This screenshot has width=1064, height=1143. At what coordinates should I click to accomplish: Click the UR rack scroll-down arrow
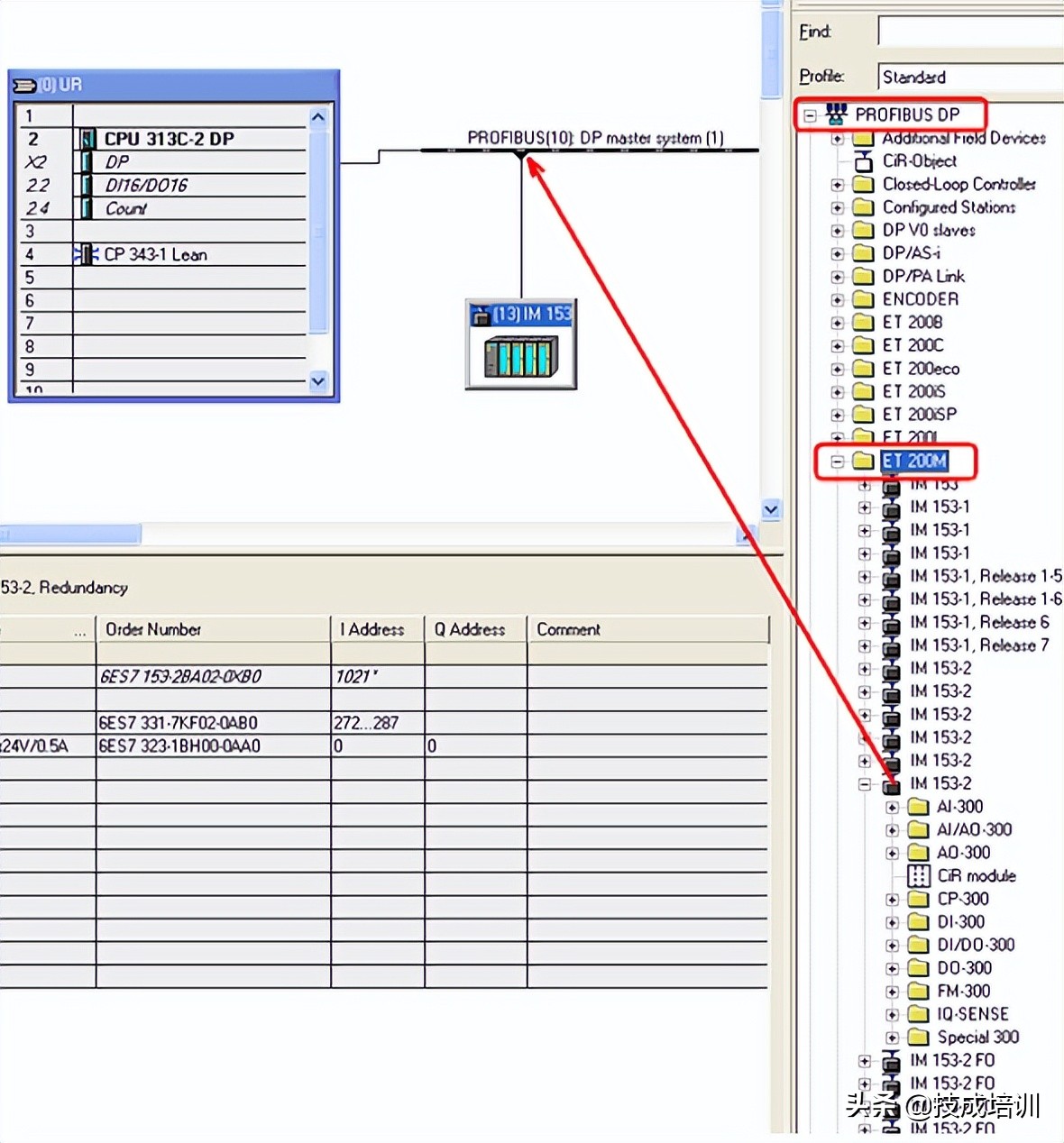(317, 381)
